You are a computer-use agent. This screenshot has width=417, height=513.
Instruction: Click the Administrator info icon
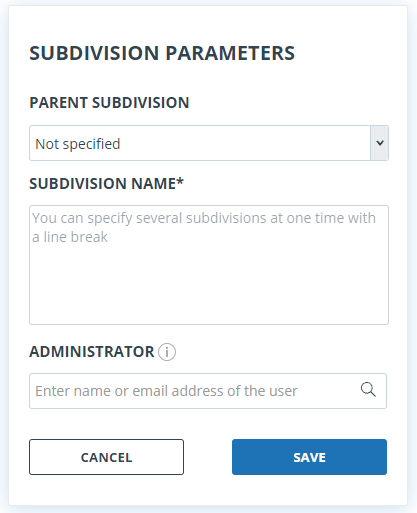tap(167, 352)
